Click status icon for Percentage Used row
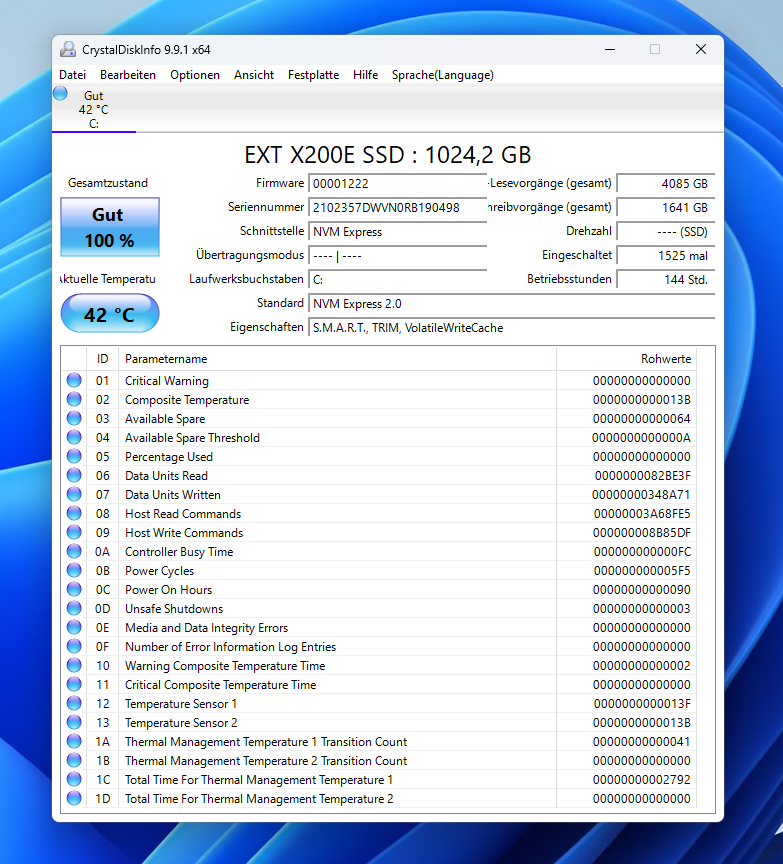This screenshot has height=864, width=783. pos(74,456)
